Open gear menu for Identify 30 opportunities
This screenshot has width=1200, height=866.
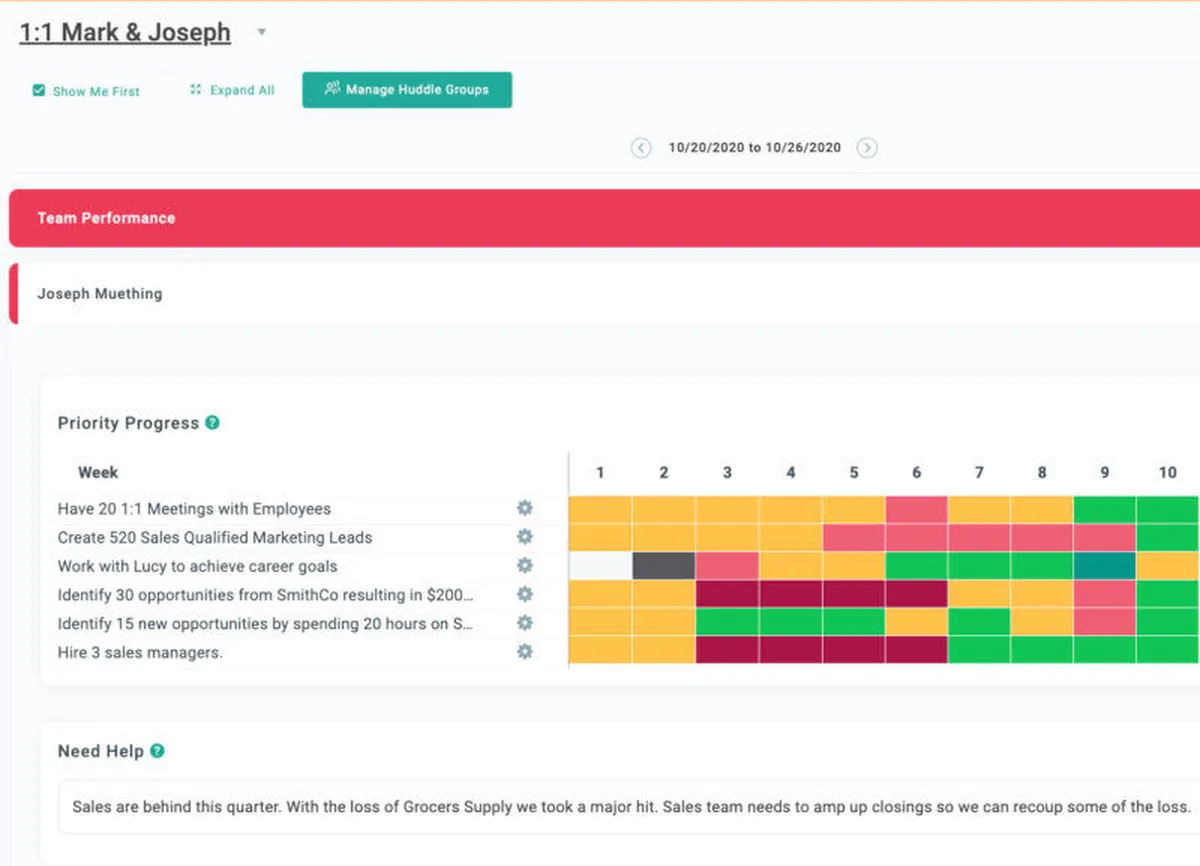coord(525,594)
